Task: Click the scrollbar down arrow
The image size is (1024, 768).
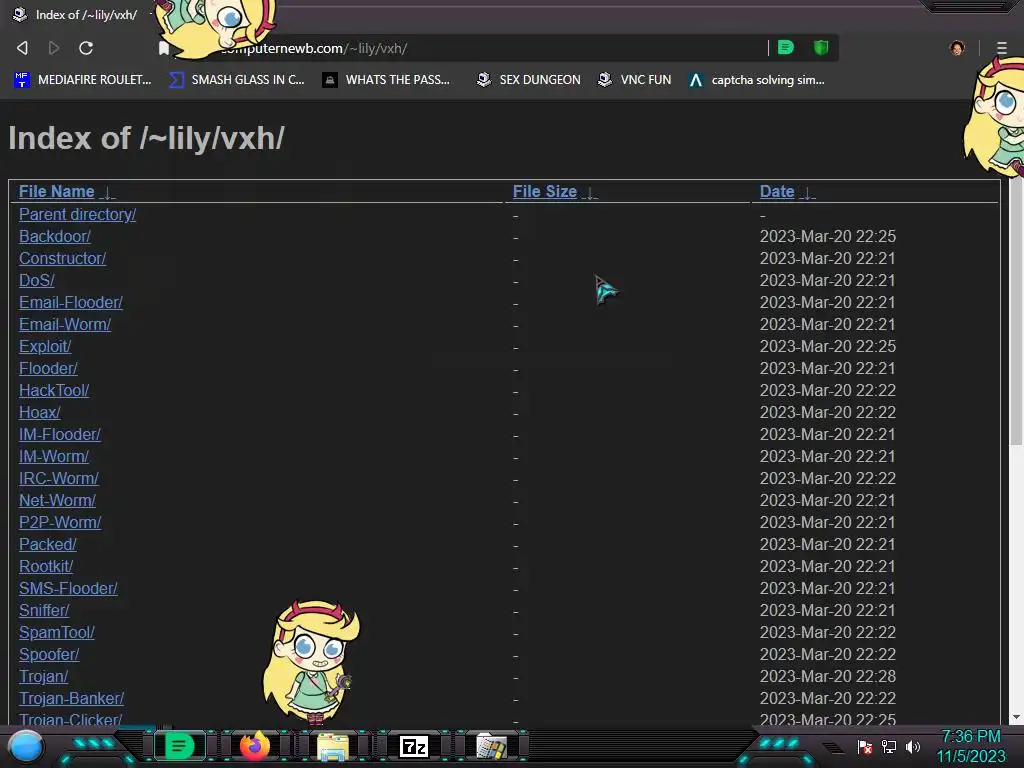Action: (1016, 717)
